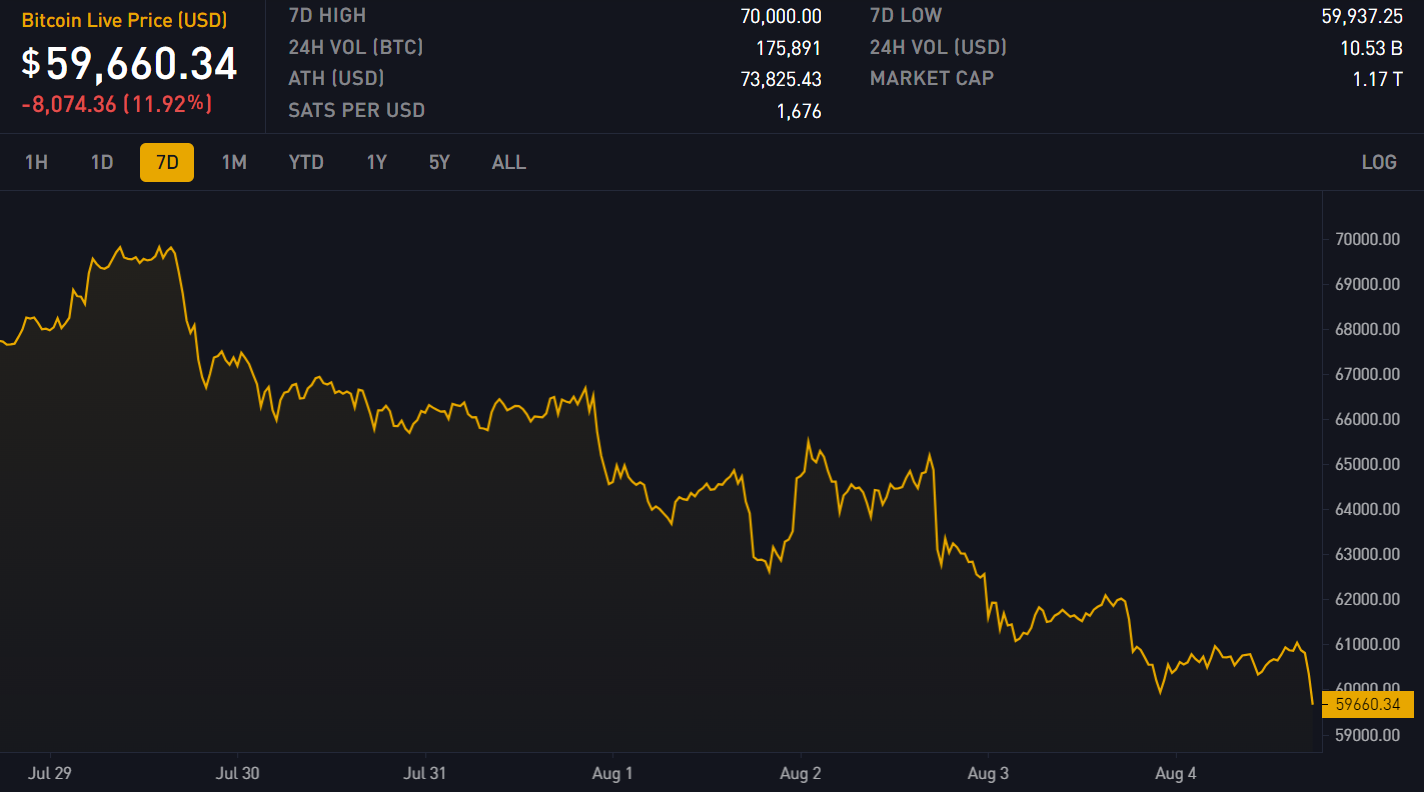
Task: Click the MARKET CAP label
Action: tap(931, 78)
